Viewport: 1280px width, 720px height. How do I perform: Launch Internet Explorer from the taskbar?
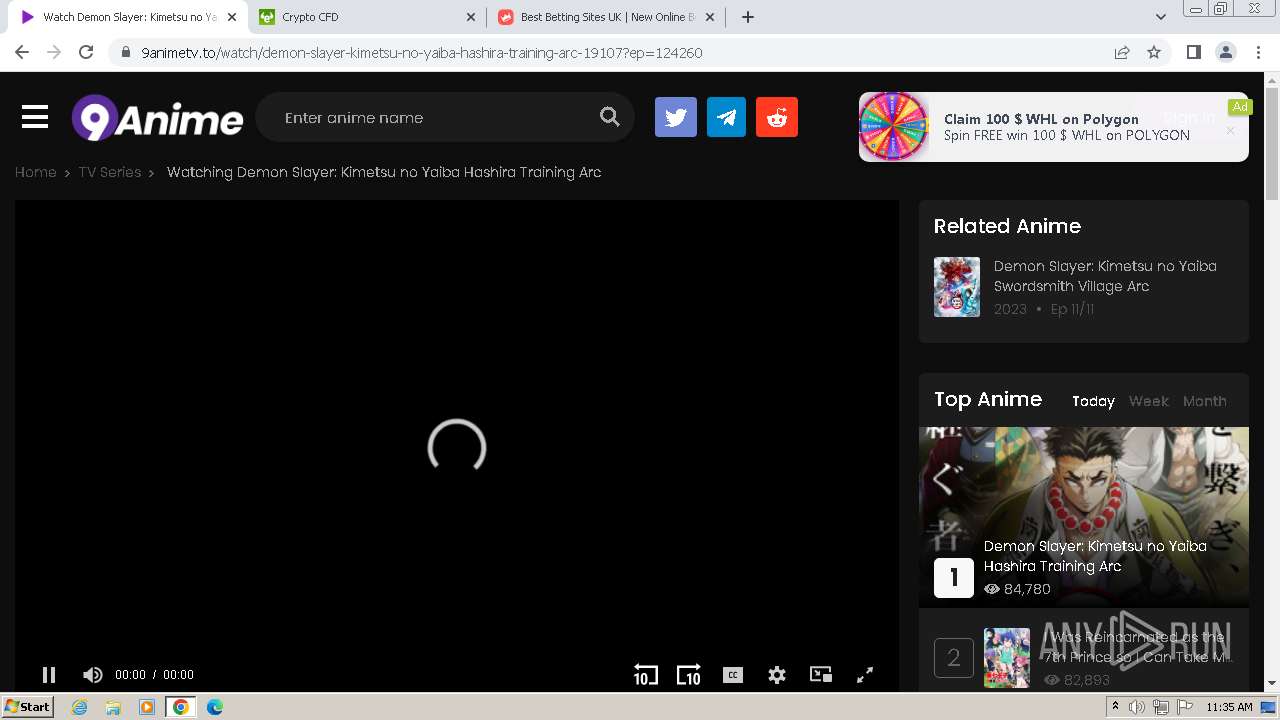80,707
